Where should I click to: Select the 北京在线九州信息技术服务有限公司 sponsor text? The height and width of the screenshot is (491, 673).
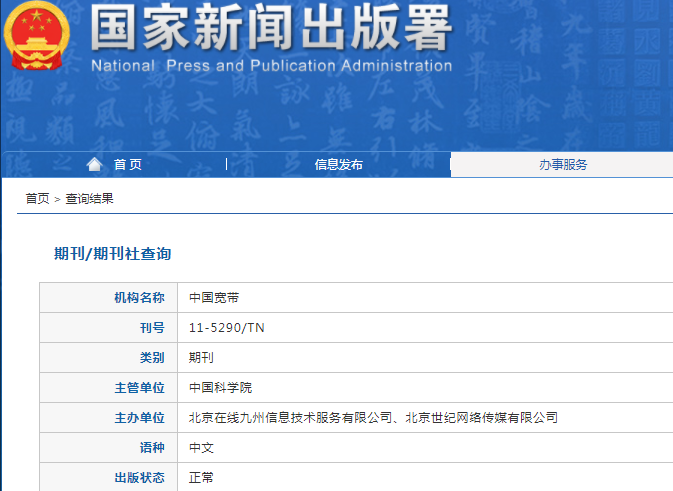pos(291,418)
